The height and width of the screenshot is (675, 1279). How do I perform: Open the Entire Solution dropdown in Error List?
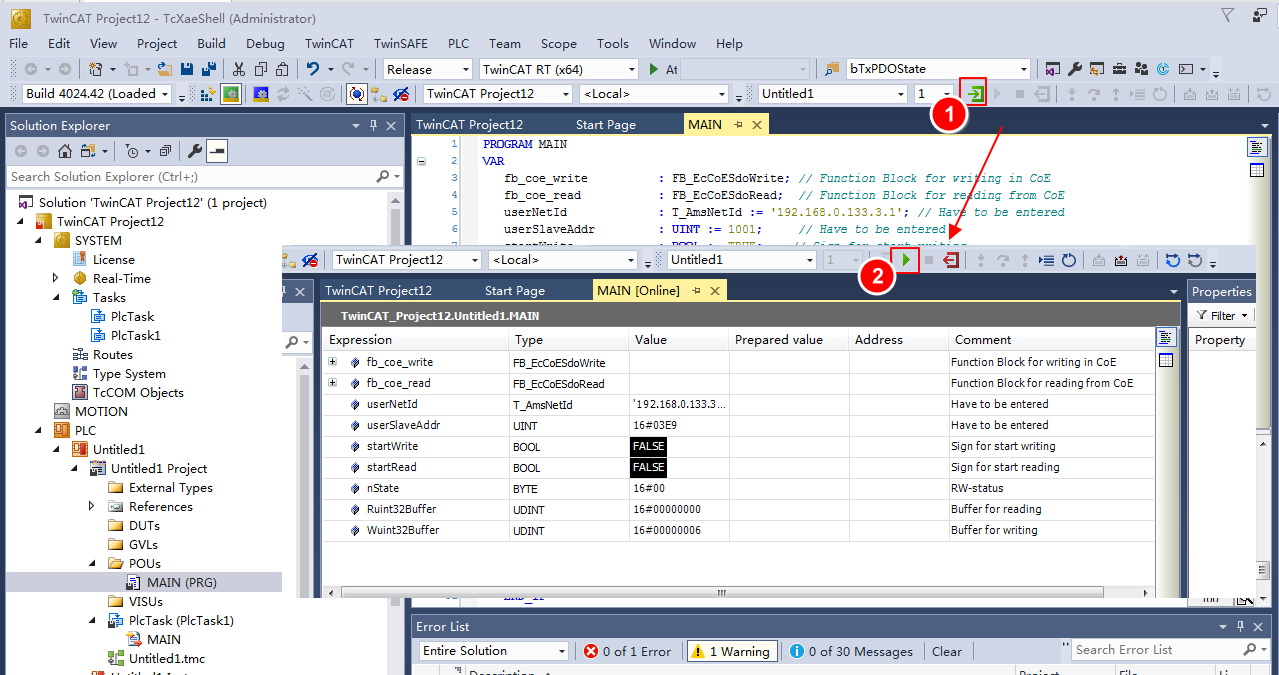point(494,651)
